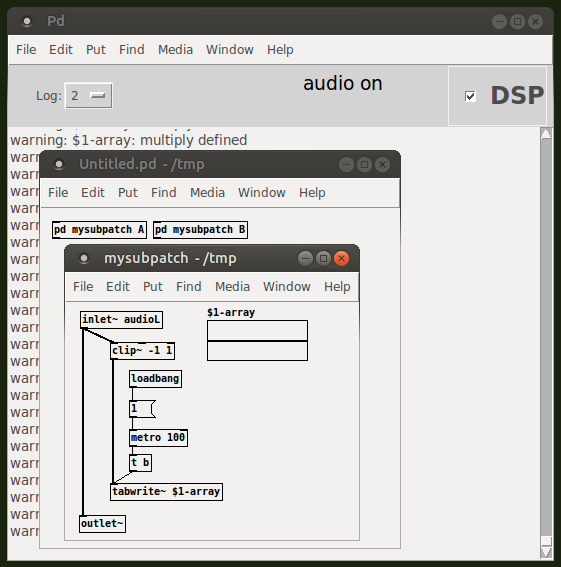561x567 pixels.
Task: Open Help menu in main Pd window
Action: (280, 50)
